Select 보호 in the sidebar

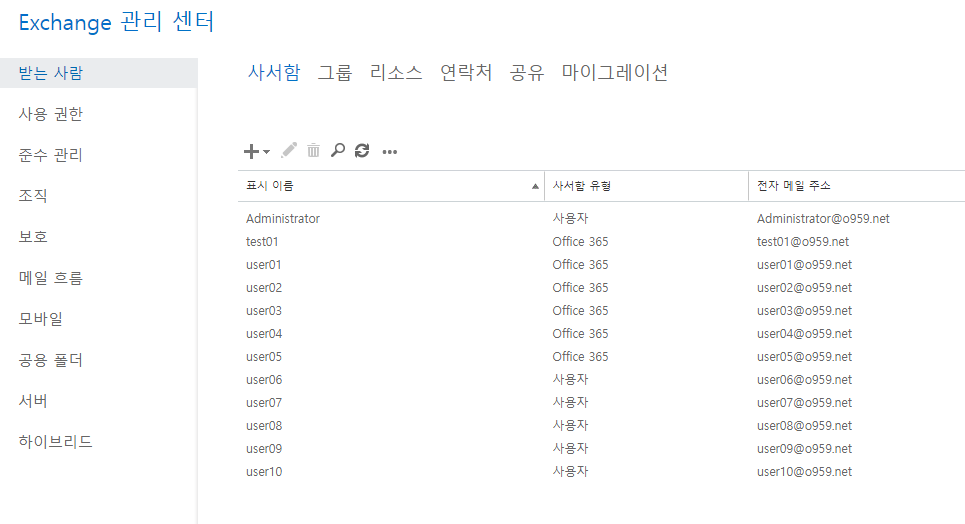33,237
